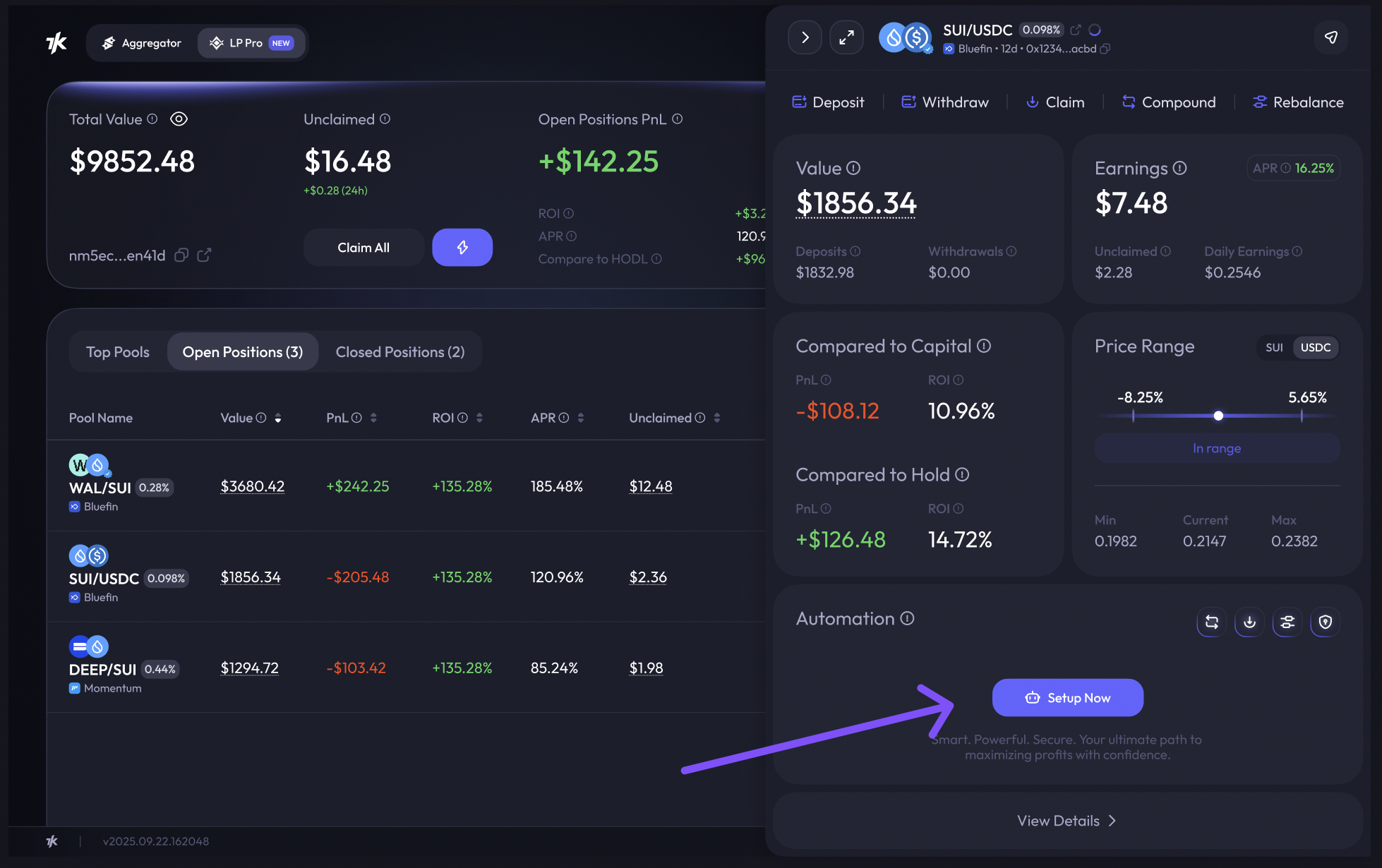Copy wallet address nm5ec...en41d

click(x=181, y=255)
